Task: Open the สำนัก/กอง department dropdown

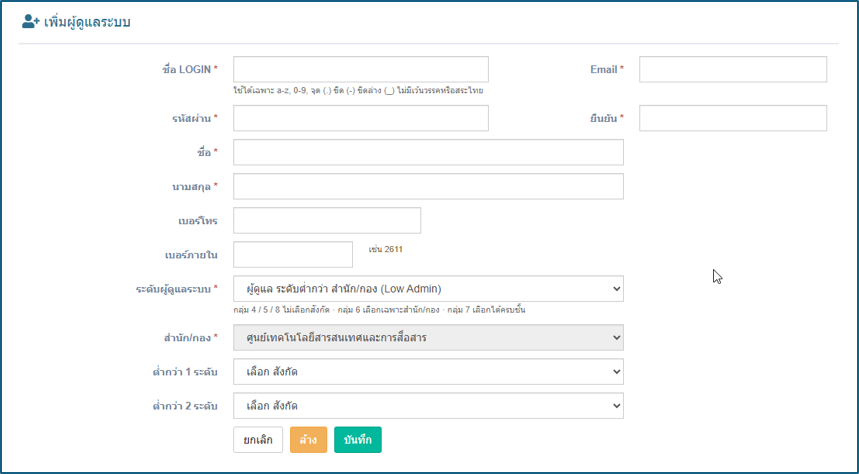Action: pos(428,338)
